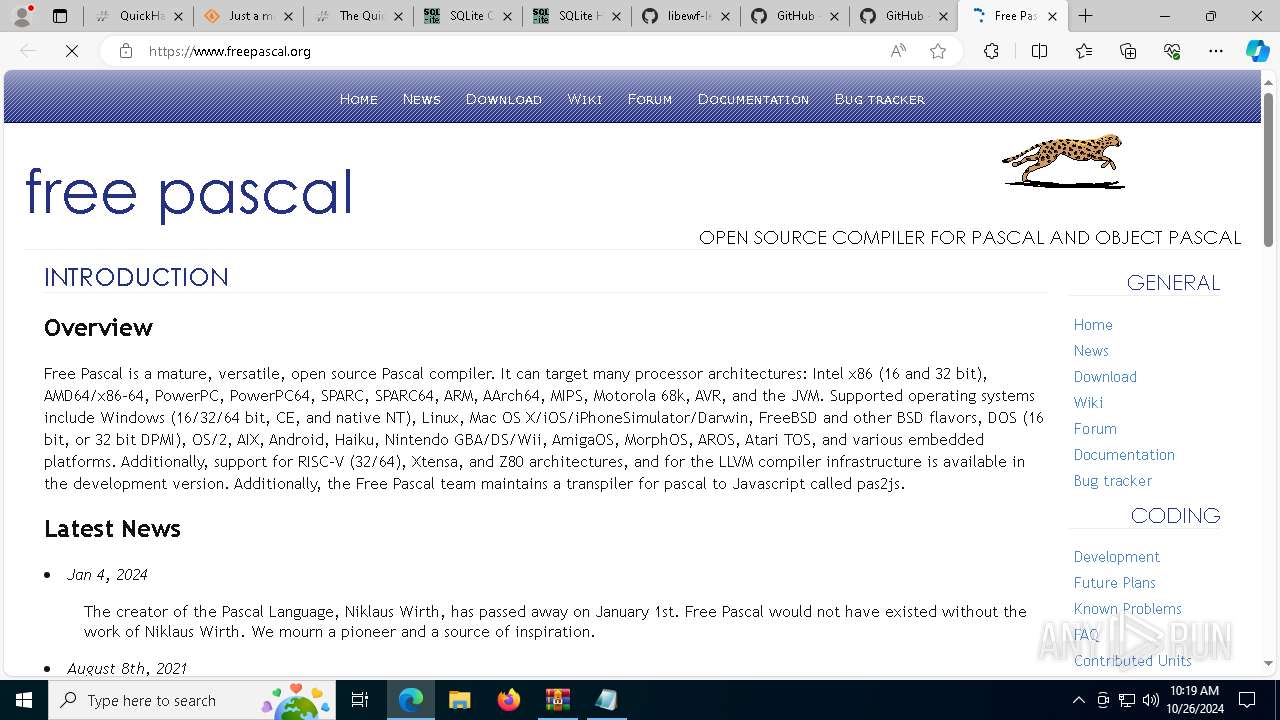1280x720 pixels.
Task: Click the taskbar clock showing 10:19 AM
Action: point(1194,700)
